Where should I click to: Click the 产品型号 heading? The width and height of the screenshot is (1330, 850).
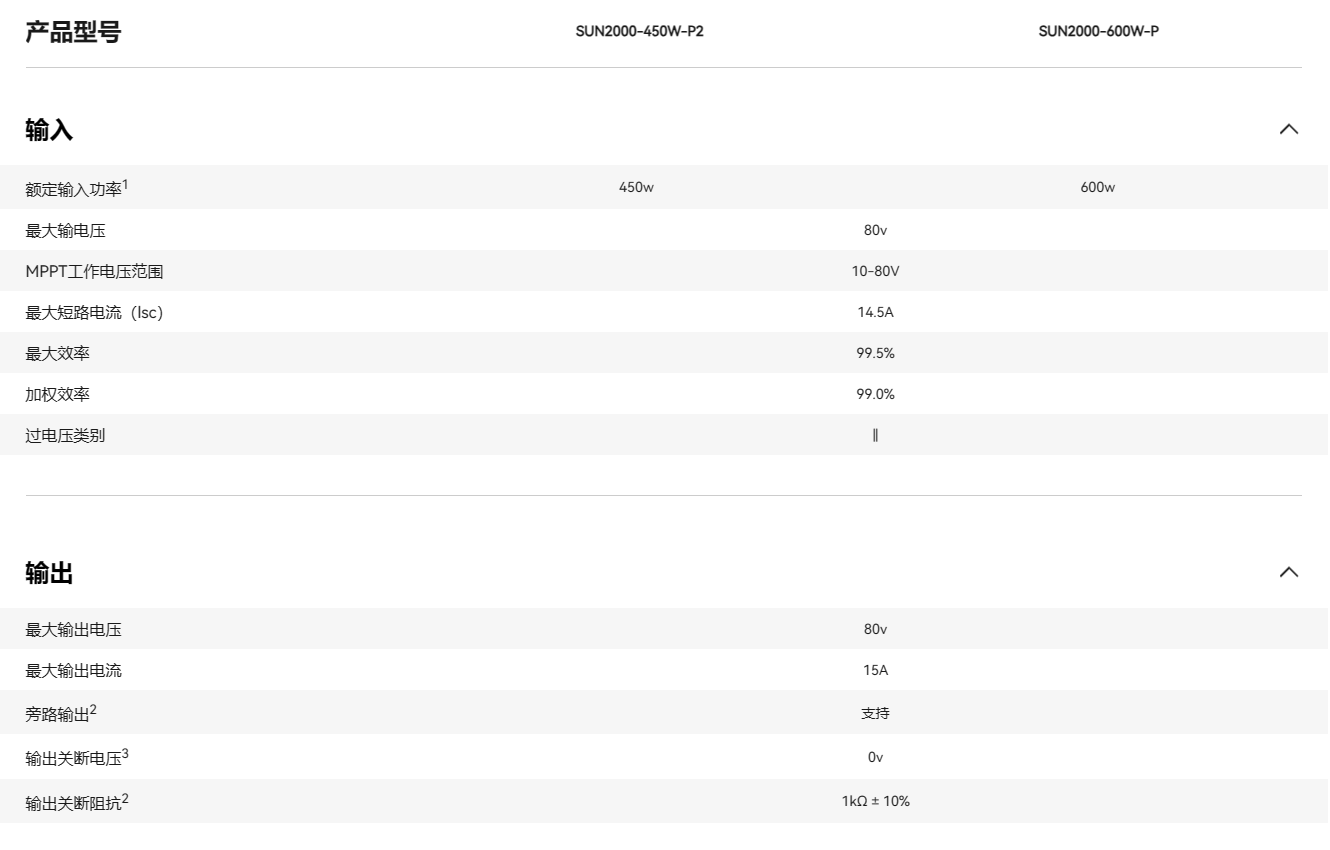click(73, 32)
